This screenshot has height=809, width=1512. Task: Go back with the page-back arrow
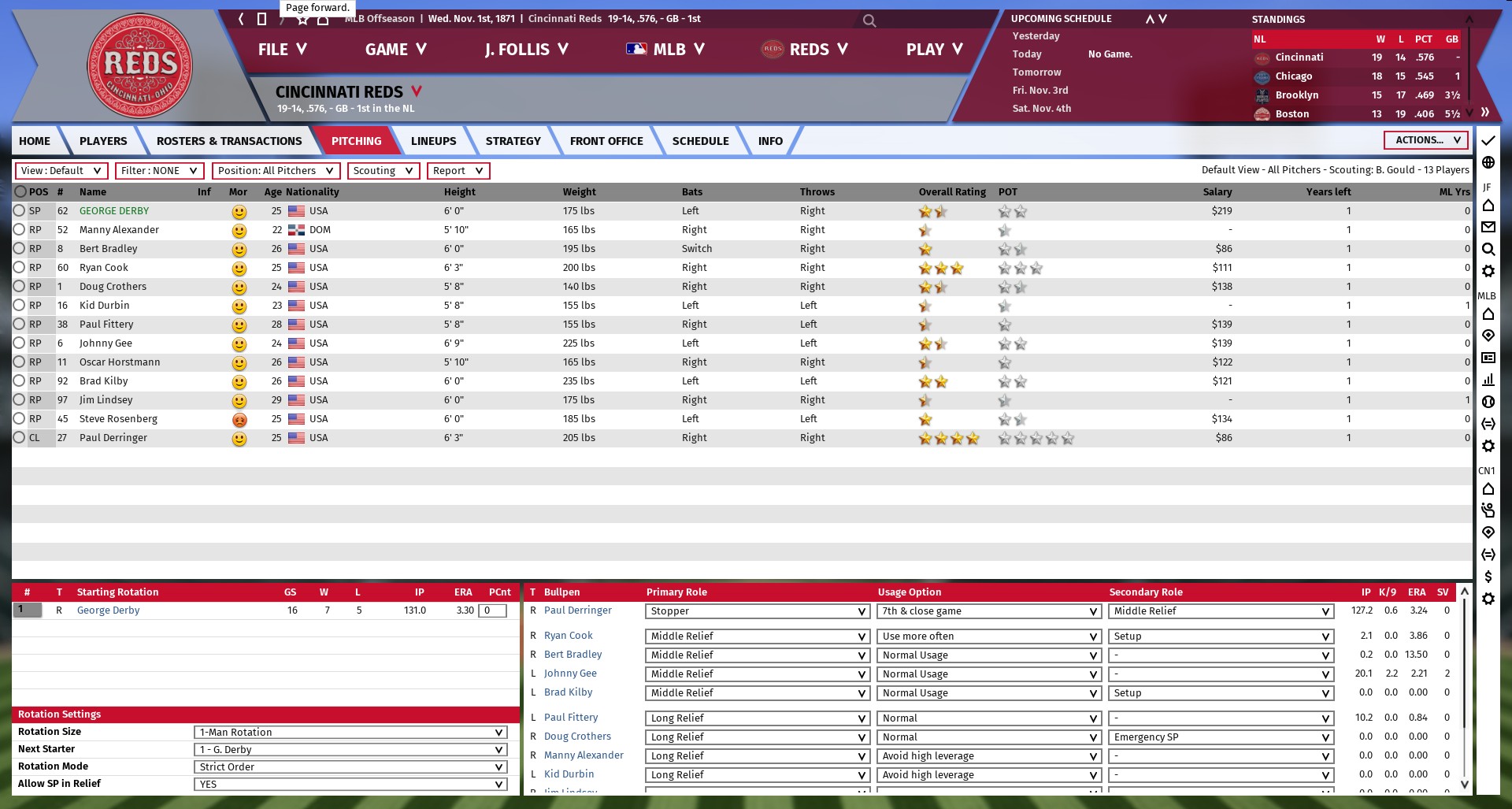tap(241, 19)
